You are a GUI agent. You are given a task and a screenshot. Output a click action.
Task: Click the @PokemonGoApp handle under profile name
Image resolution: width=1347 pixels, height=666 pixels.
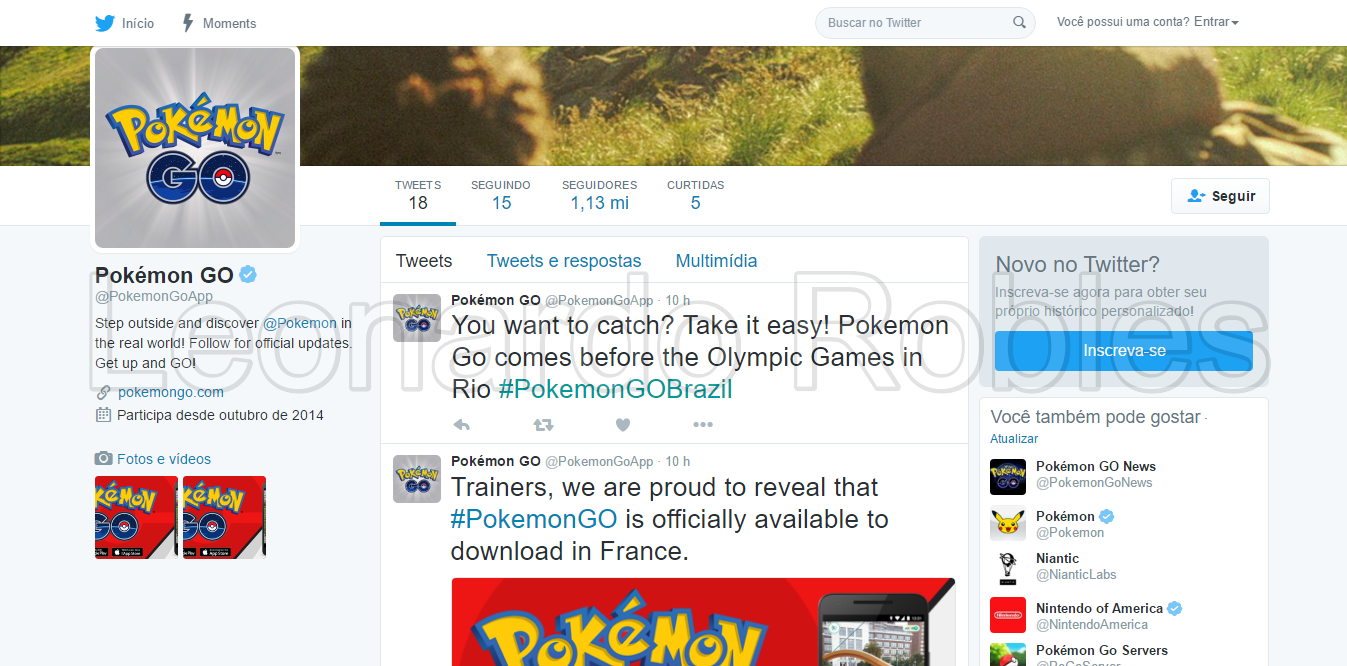[x=154, y=296]
